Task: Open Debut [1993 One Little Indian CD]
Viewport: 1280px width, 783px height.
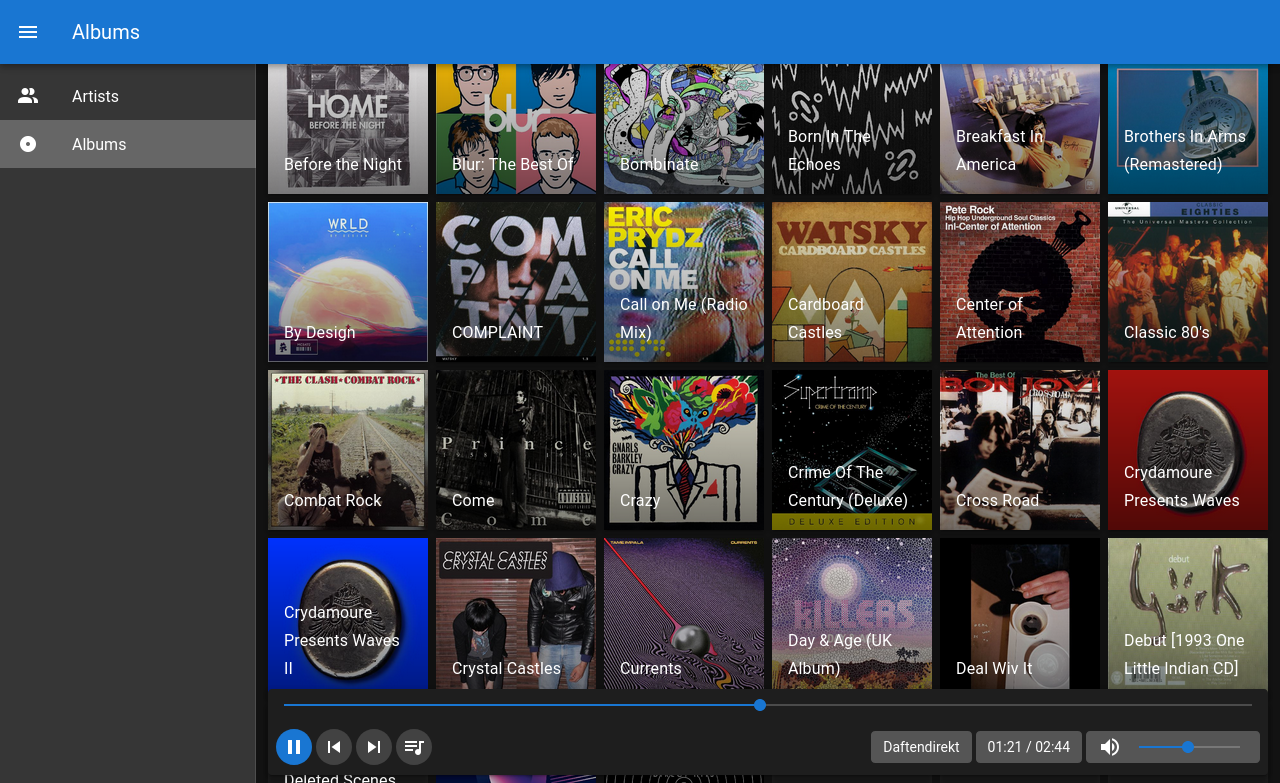Action: pyautogui.click(x=1188, y=614)
